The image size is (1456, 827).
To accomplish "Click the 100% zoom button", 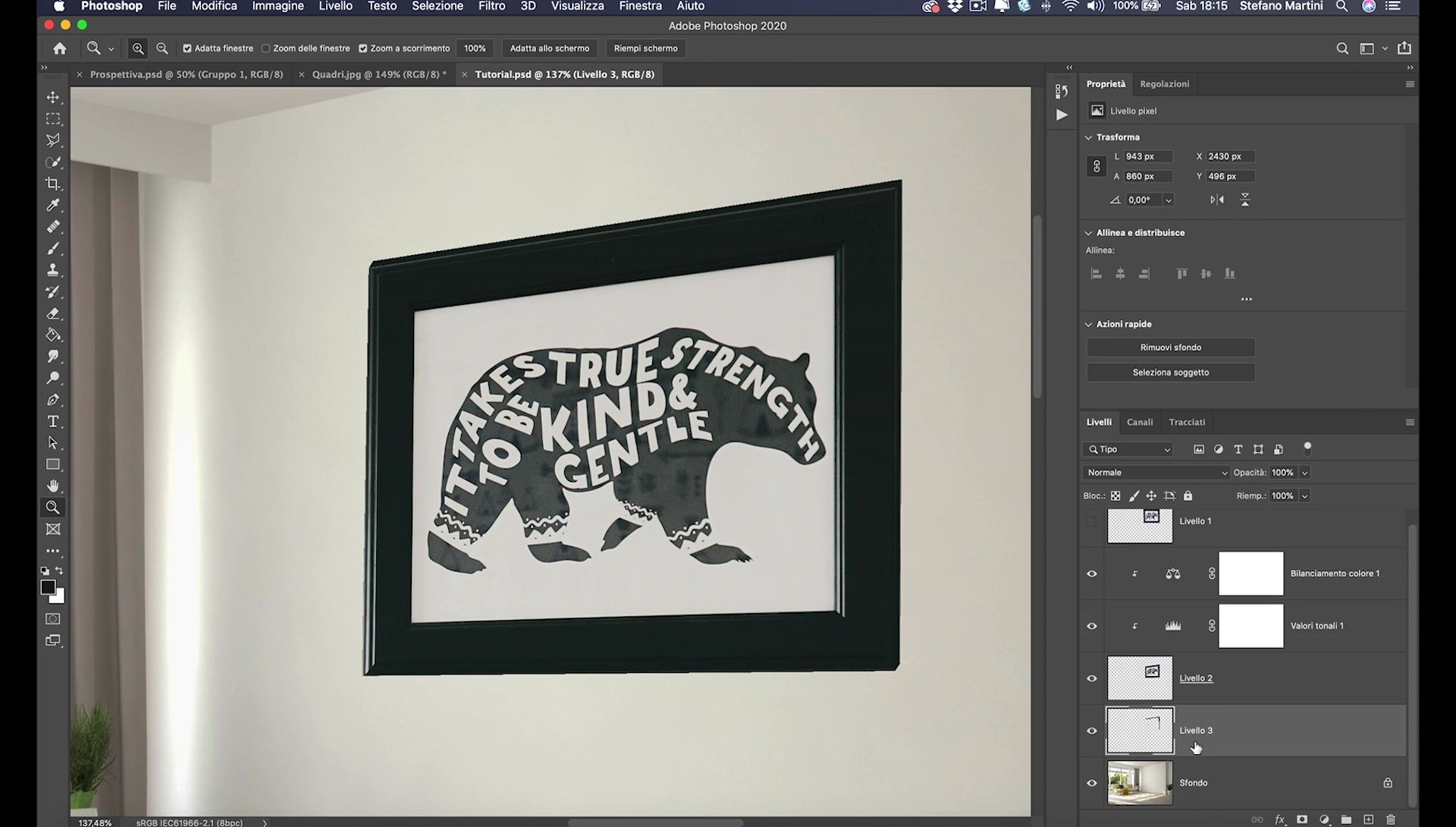I will pos(475,49).
